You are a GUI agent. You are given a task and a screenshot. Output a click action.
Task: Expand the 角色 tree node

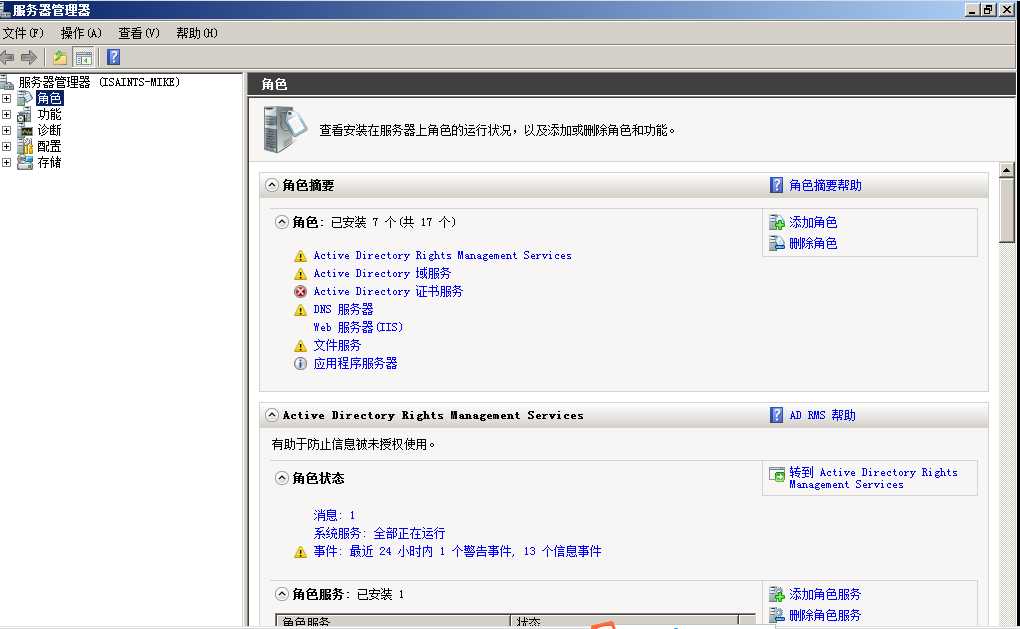7,98
